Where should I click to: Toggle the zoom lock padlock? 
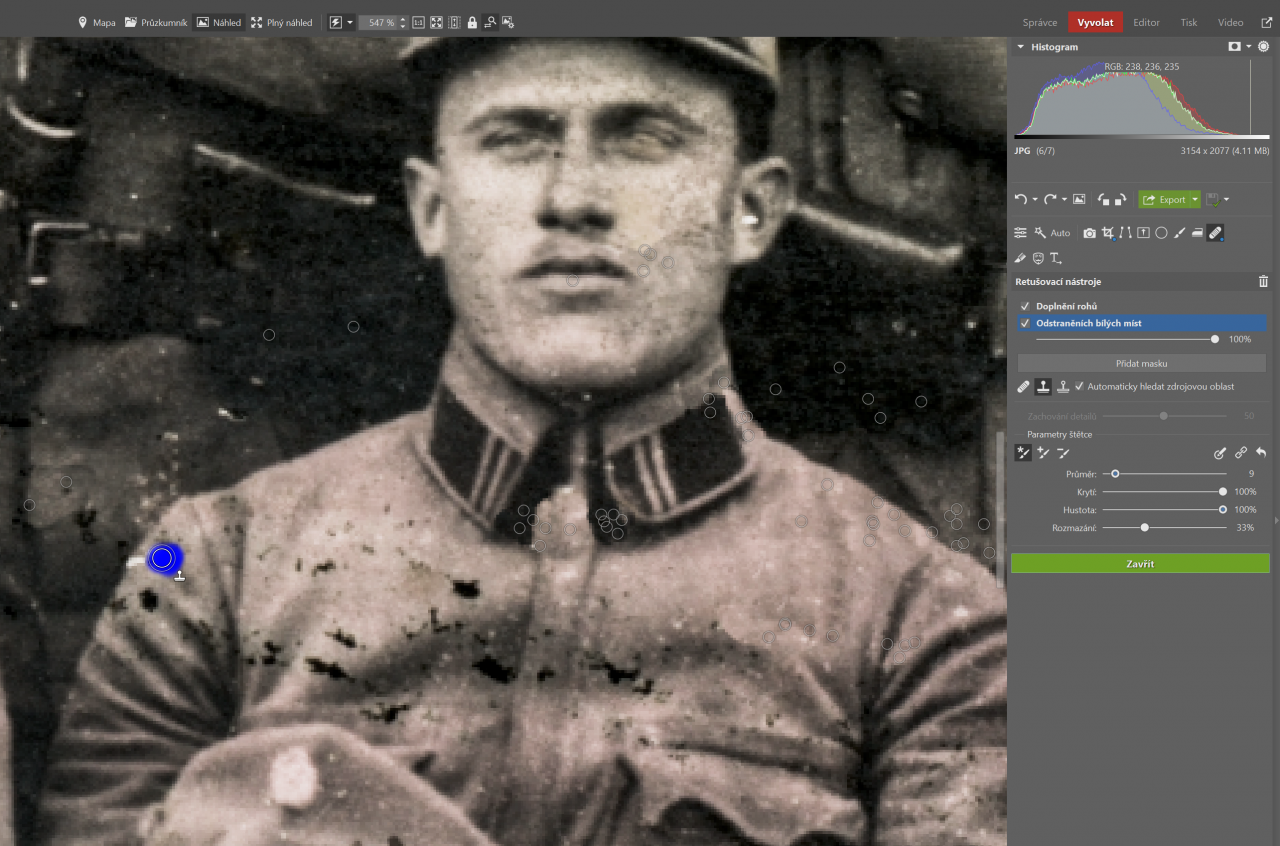472,22
